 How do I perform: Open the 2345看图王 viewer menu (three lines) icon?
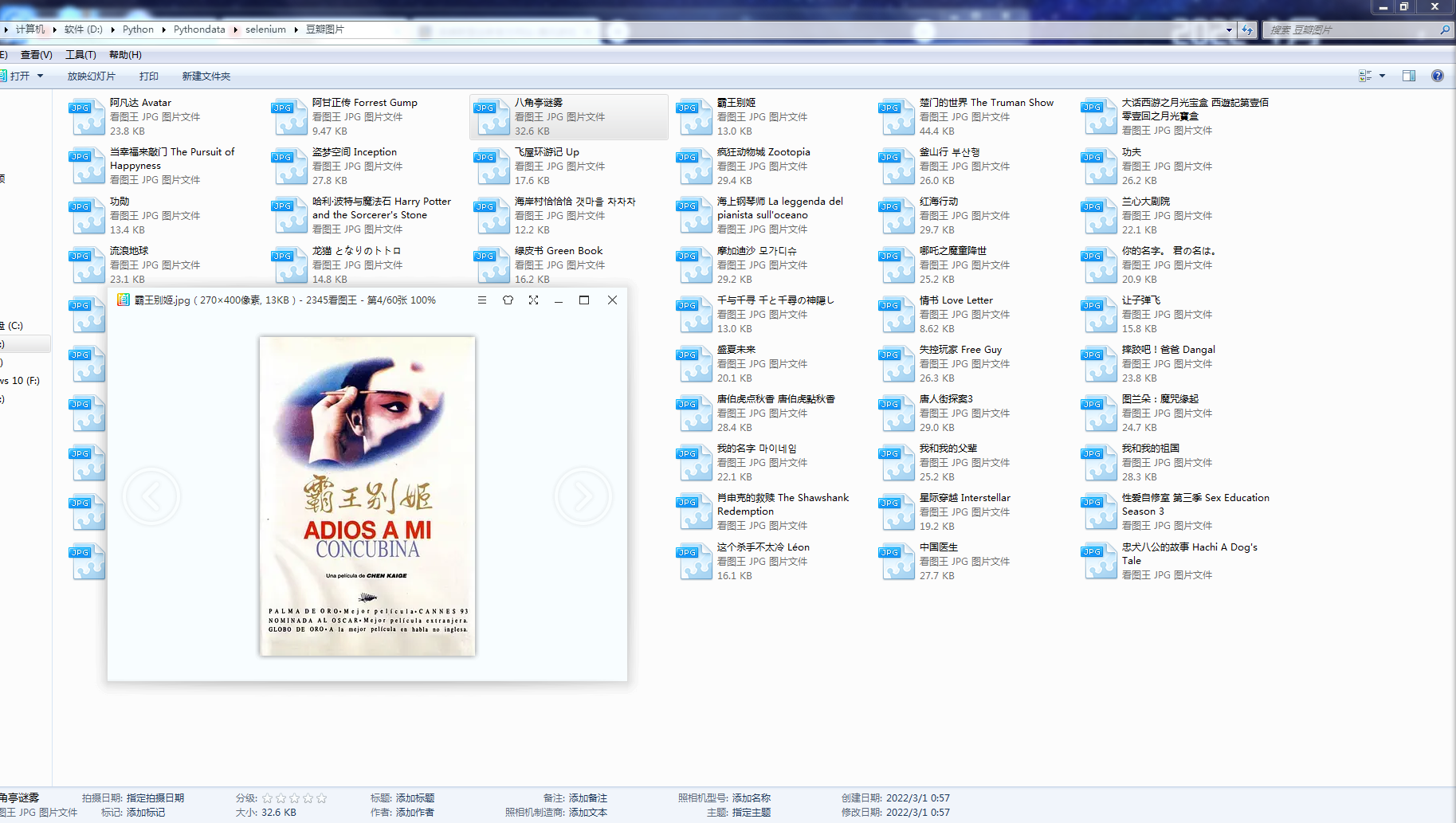pyautogui.click(x=482, y=300)
